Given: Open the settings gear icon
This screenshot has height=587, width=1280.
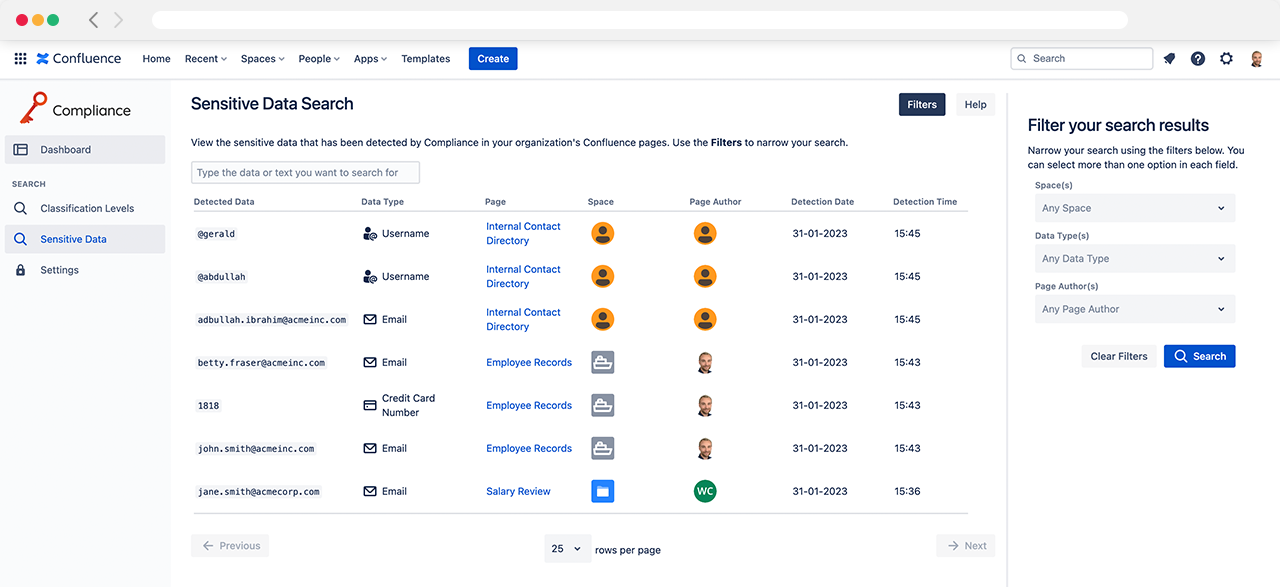Looking at the screenshot, I should click(x=1226, y=59).
